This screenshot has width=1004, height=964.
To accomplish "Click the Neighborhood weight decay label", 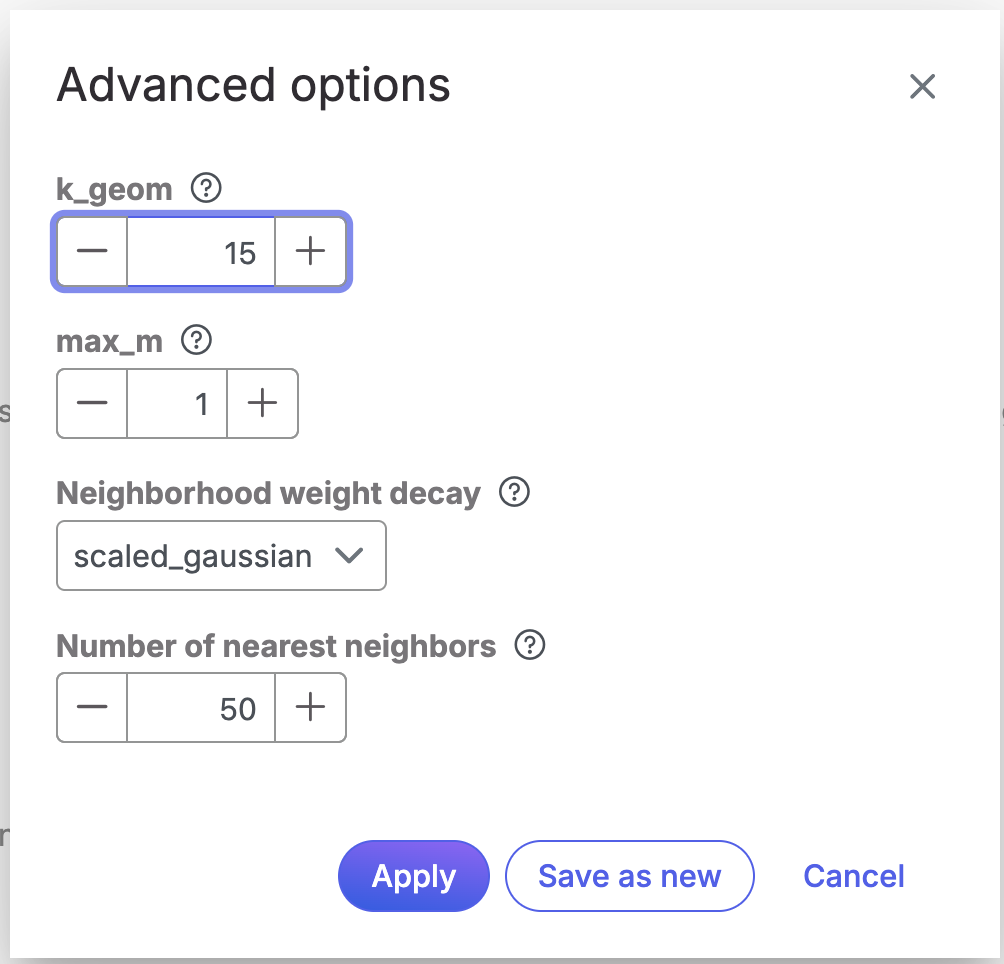I will 268,493.
